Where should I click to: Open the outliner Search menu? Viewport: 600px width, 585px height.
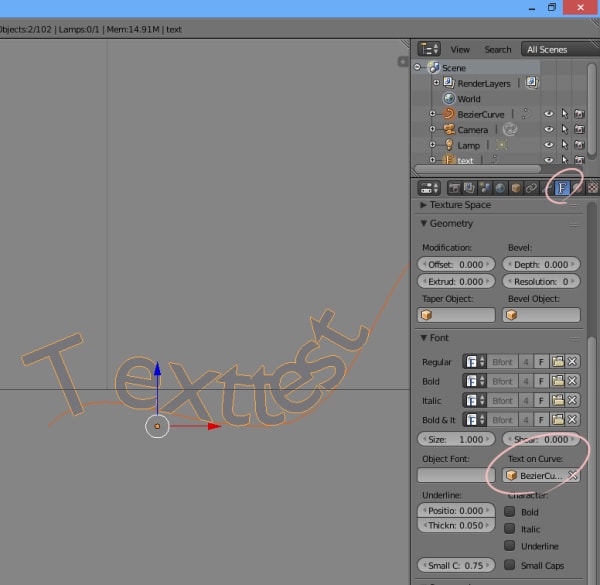click(x=497, y=50)
